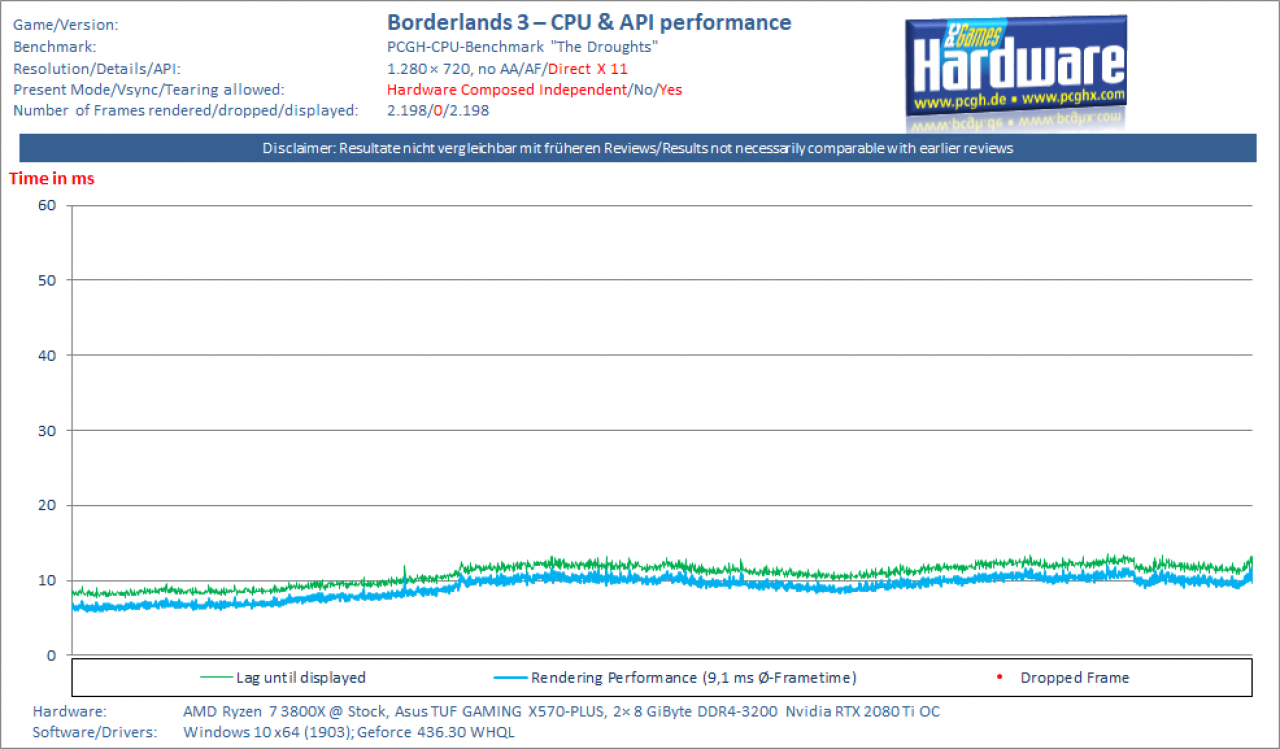
Task: Click the "AMD Ryzen 7 3800X @ Stock" hardware text
Action: 284,712
